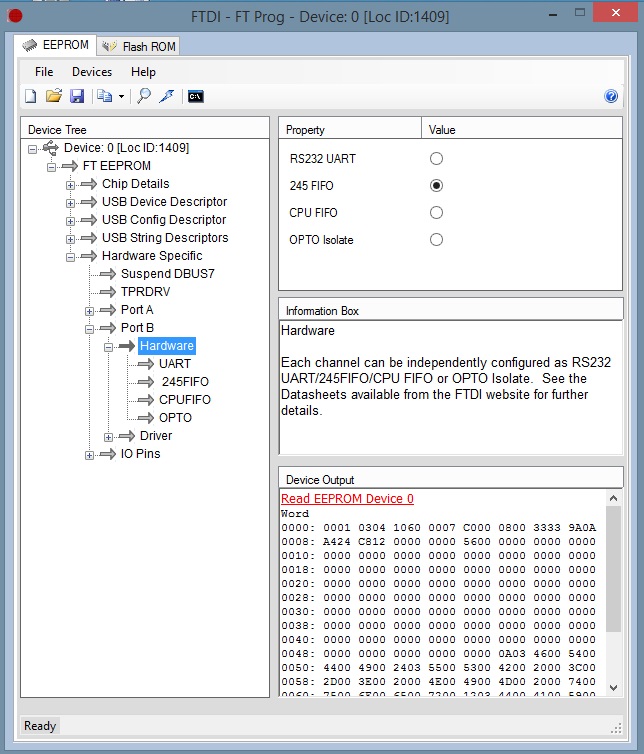Image resolution: width=644 pixels, height=754 pixels.
Task: Click Device Output scrollbar down arrow
Action: coord(613,688)
